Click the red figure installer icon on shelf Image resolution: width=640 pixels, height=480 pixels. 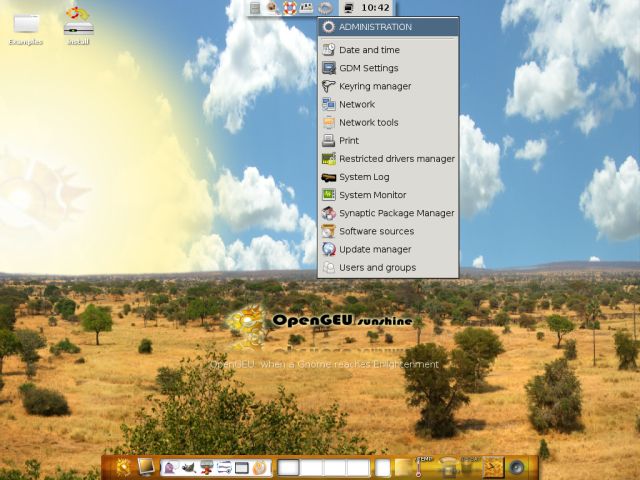tap(207, 467)
